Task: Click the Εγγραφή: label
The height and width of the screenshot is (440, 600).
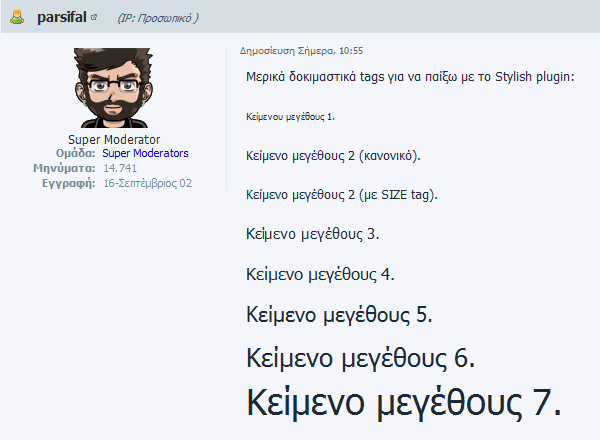Action: (x=68, y=183)
